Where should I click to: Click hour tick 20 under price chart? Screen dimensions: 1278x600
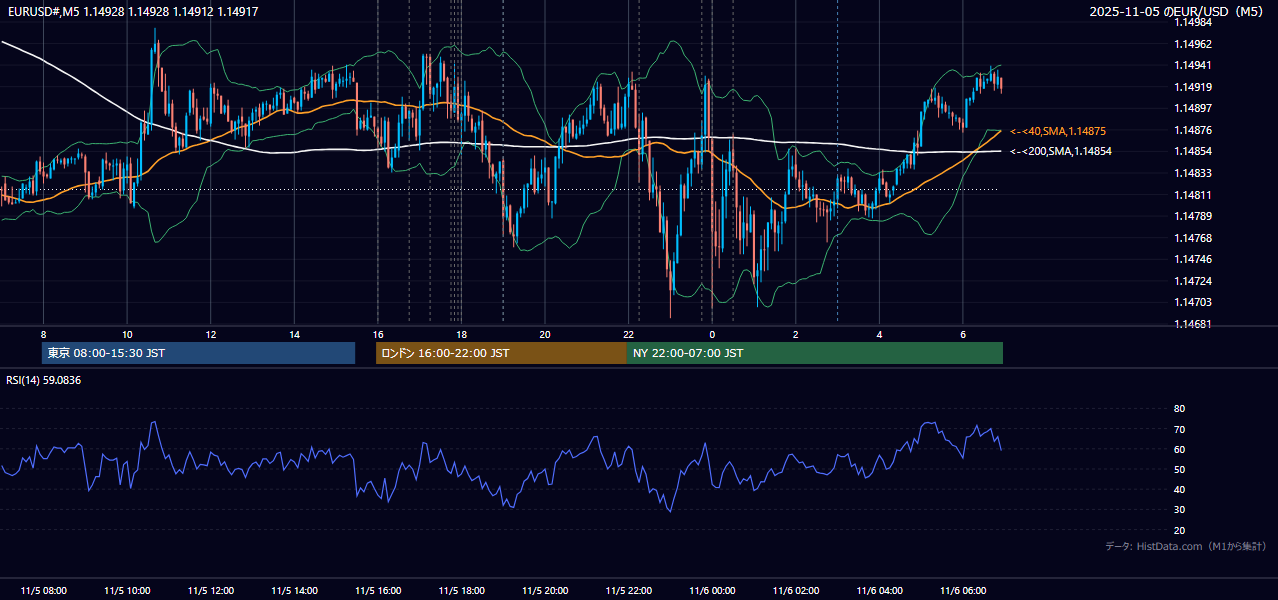[x=545, y=334]
